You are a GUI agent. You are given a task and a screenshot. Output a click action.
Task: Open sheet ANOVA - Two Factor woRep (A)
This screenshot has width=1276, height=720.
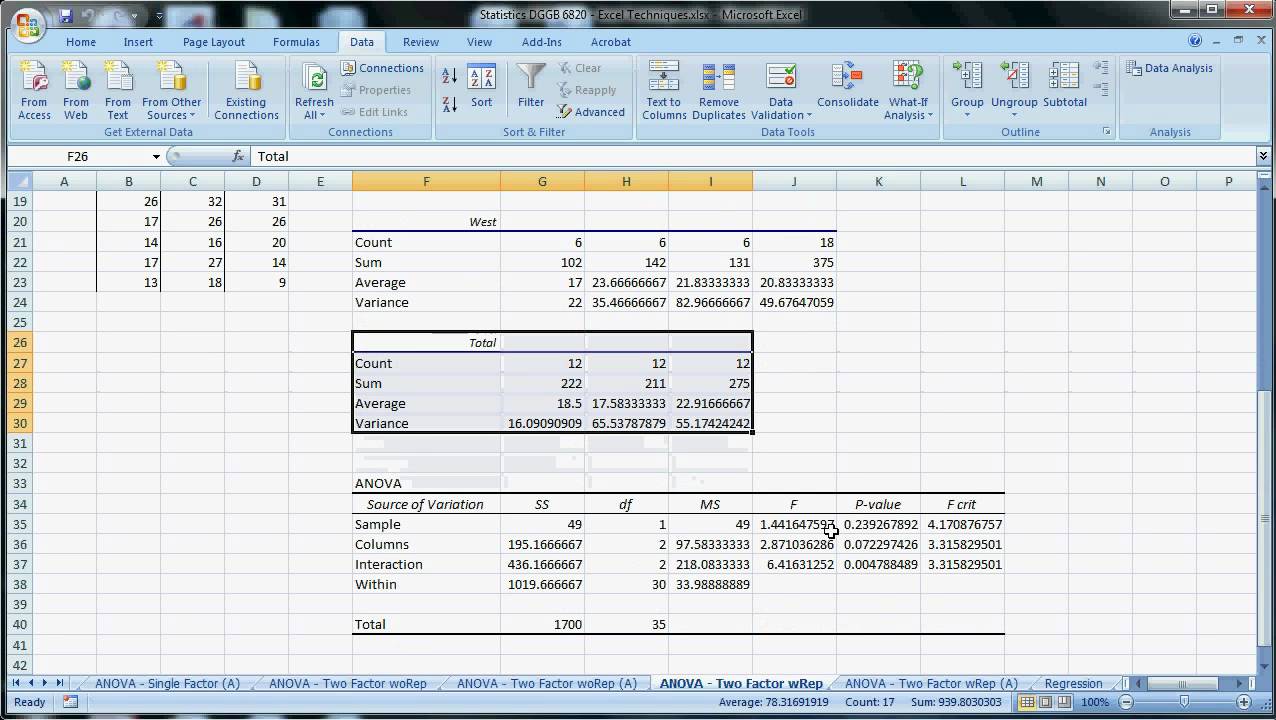[x=547, y=684]
